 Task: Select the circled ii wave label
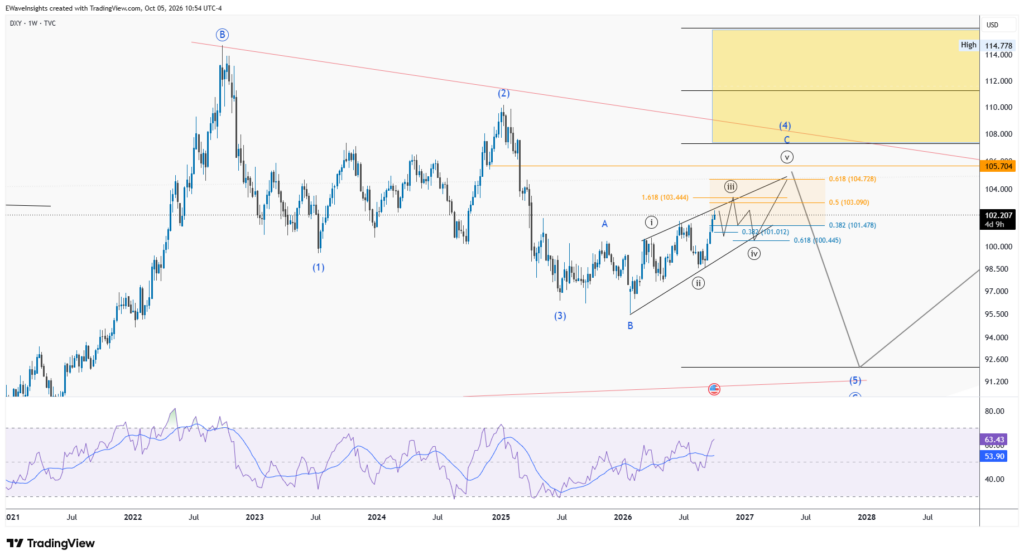pyautogui.click(x=698, y=283)
